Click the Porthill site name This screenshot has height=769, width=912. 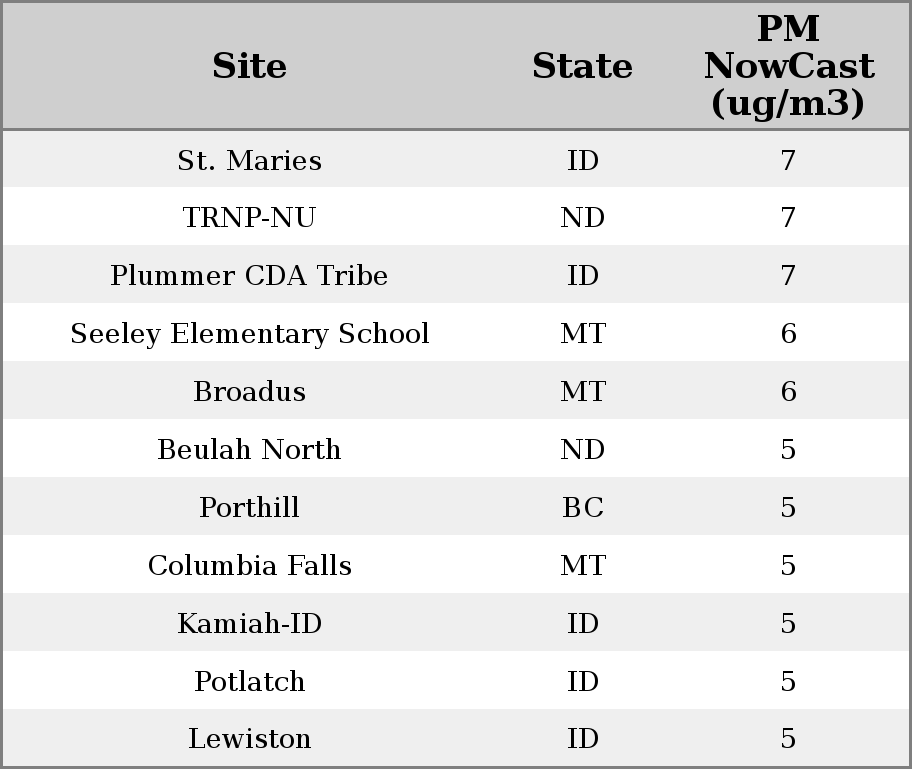coord(249,508)
